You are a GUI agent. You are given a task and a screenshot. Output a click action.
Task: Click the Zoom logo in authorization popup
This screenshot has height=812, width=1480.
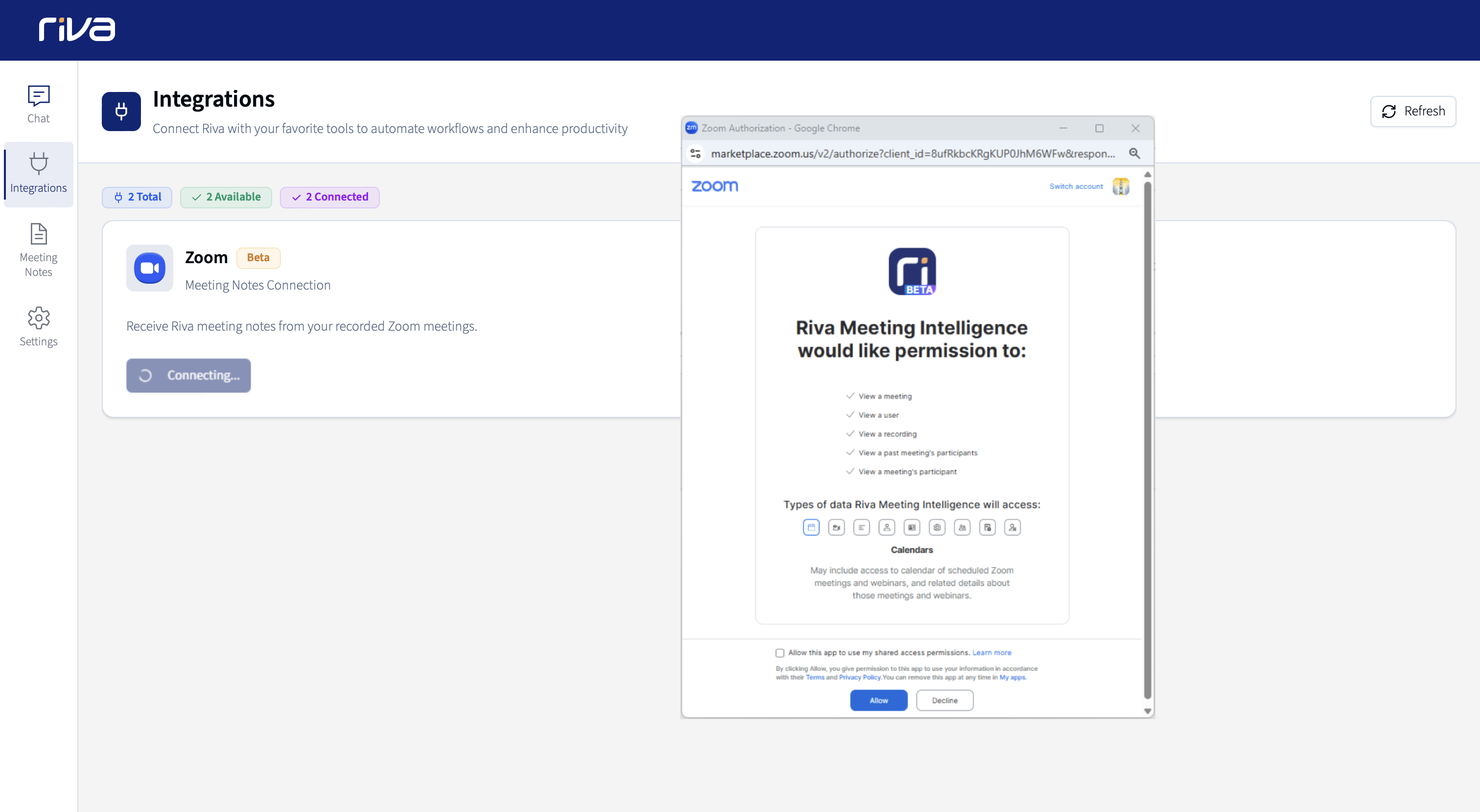pyautogui.click(x=715, y=186)
